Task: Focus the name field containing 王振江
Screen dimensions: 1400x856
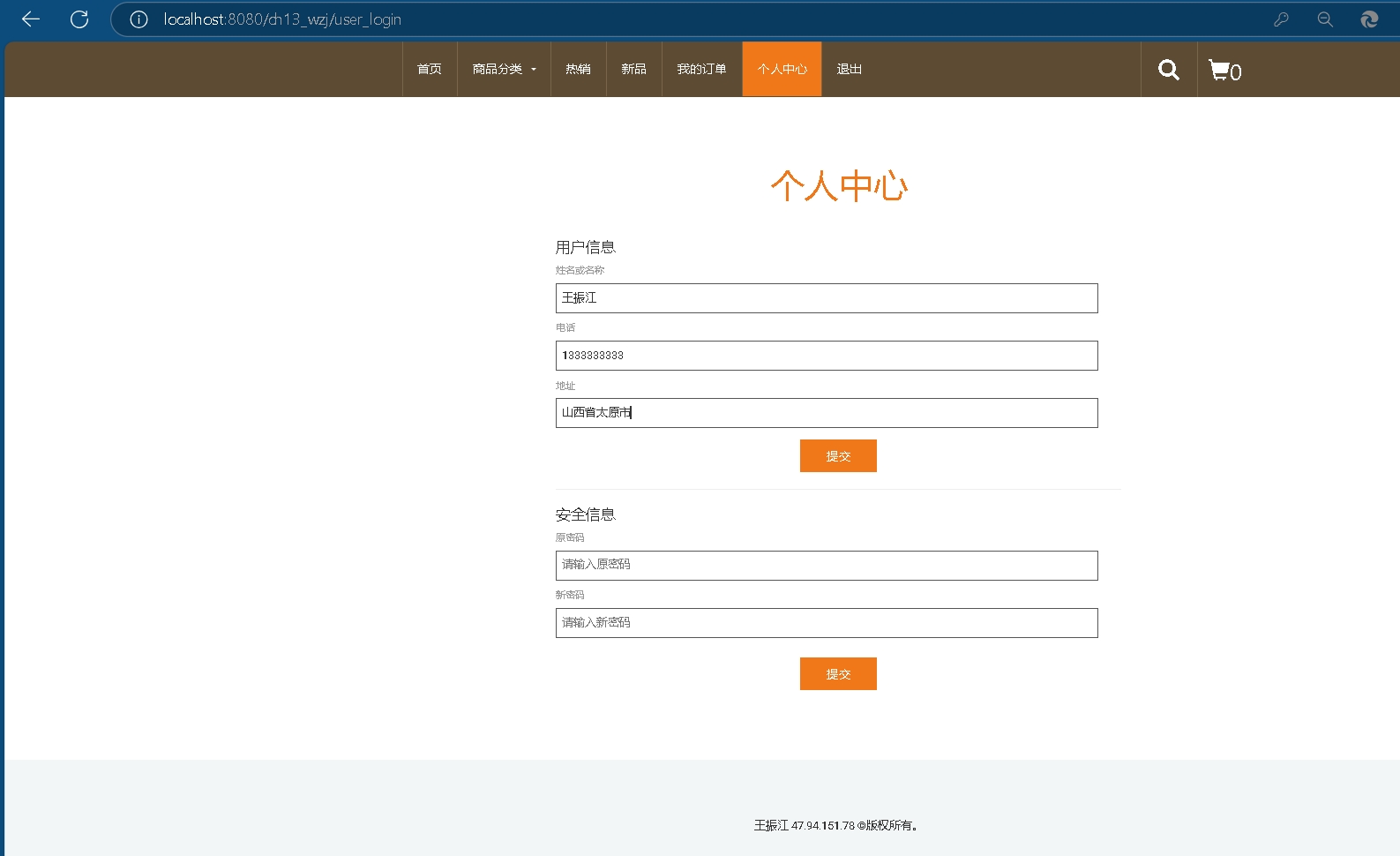Action: point(827,298)
